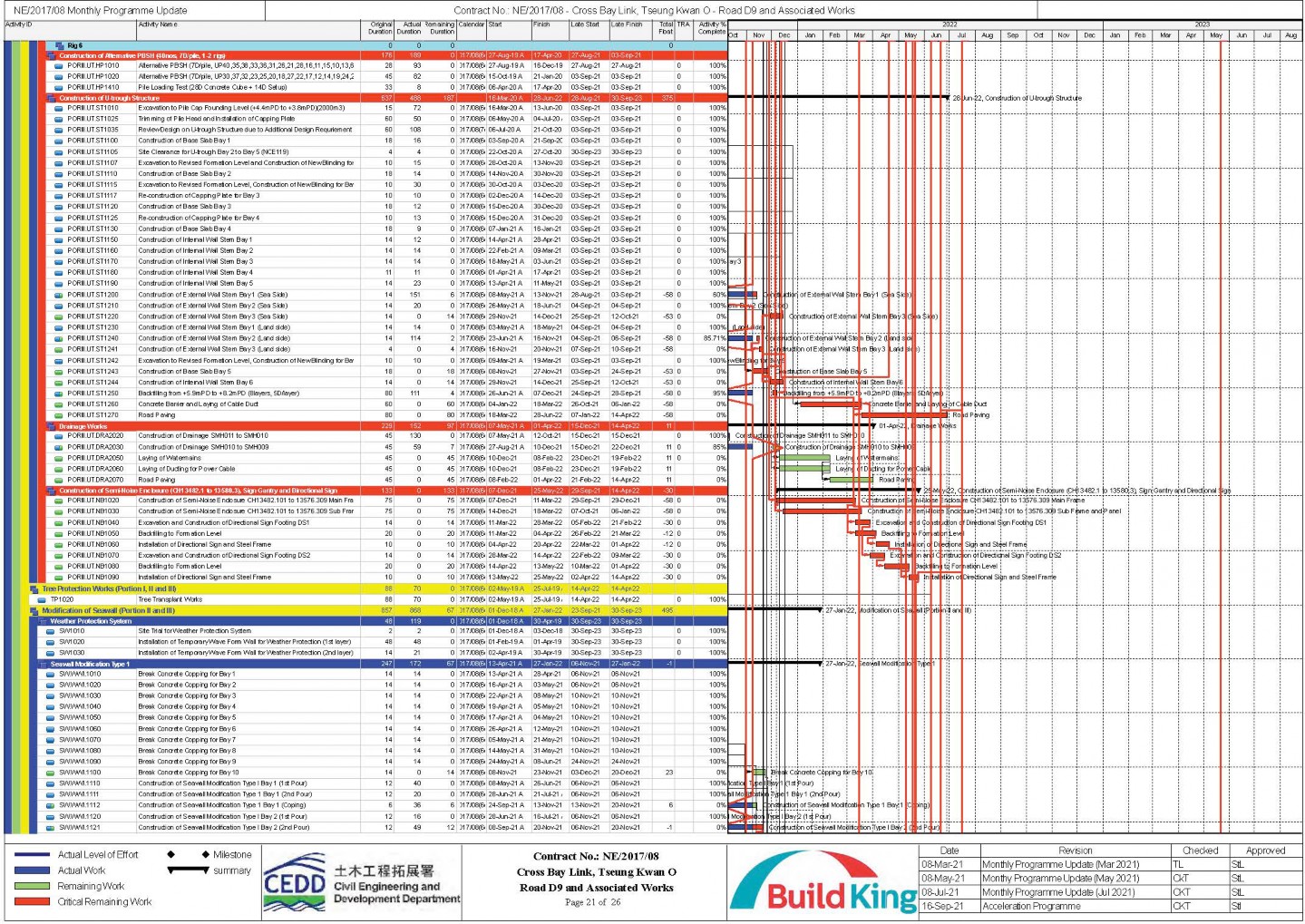Collapse the Weather Protection System group
Screen dimensions: 1305x924
pos(43,621)
